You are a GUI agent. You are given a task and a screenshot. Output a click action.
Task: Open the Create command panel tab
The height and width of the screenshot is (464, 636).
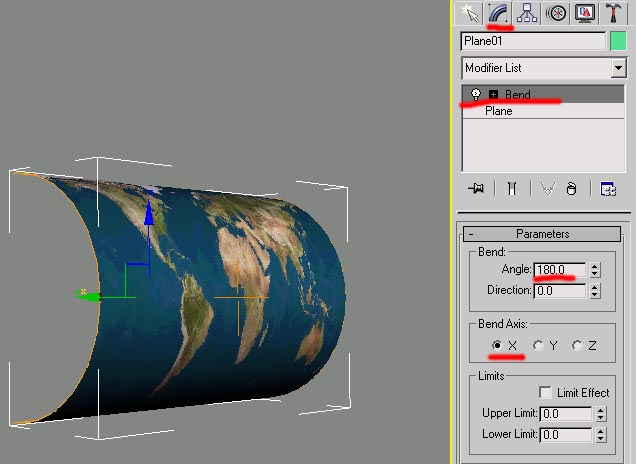tap(469, 13)
